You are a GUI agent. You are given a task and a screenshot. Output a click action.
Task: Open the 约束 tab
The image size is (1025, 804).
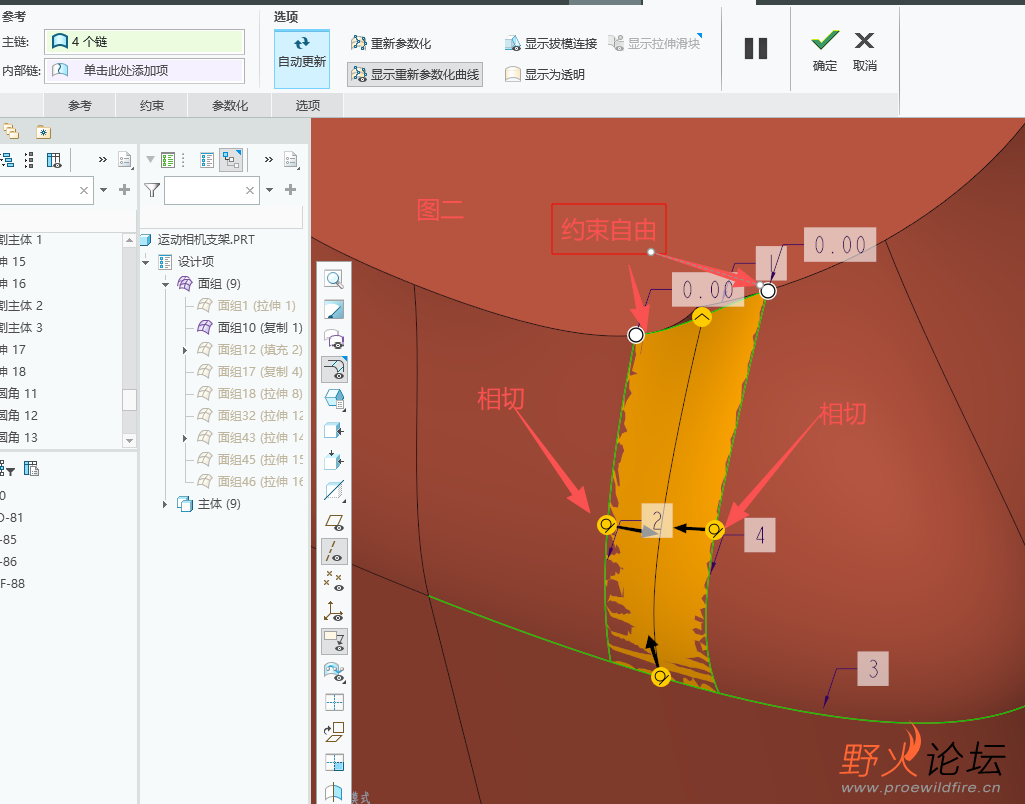[152, 105]
